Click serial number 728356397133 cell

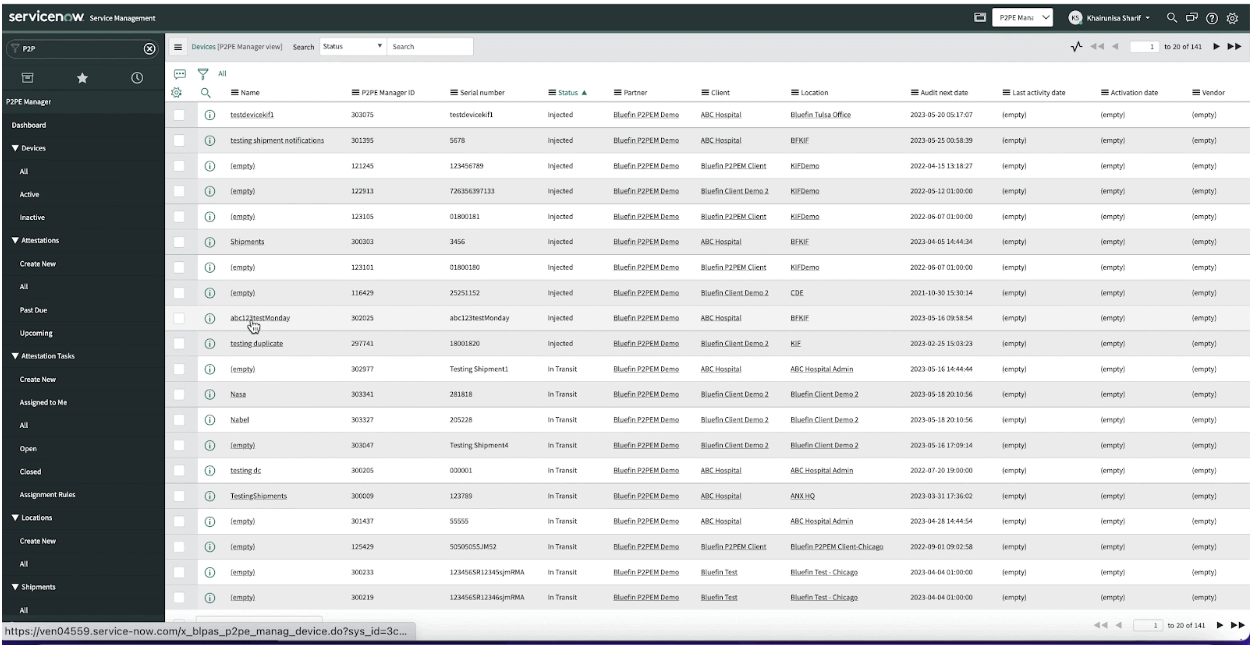[x=472, y=191]
